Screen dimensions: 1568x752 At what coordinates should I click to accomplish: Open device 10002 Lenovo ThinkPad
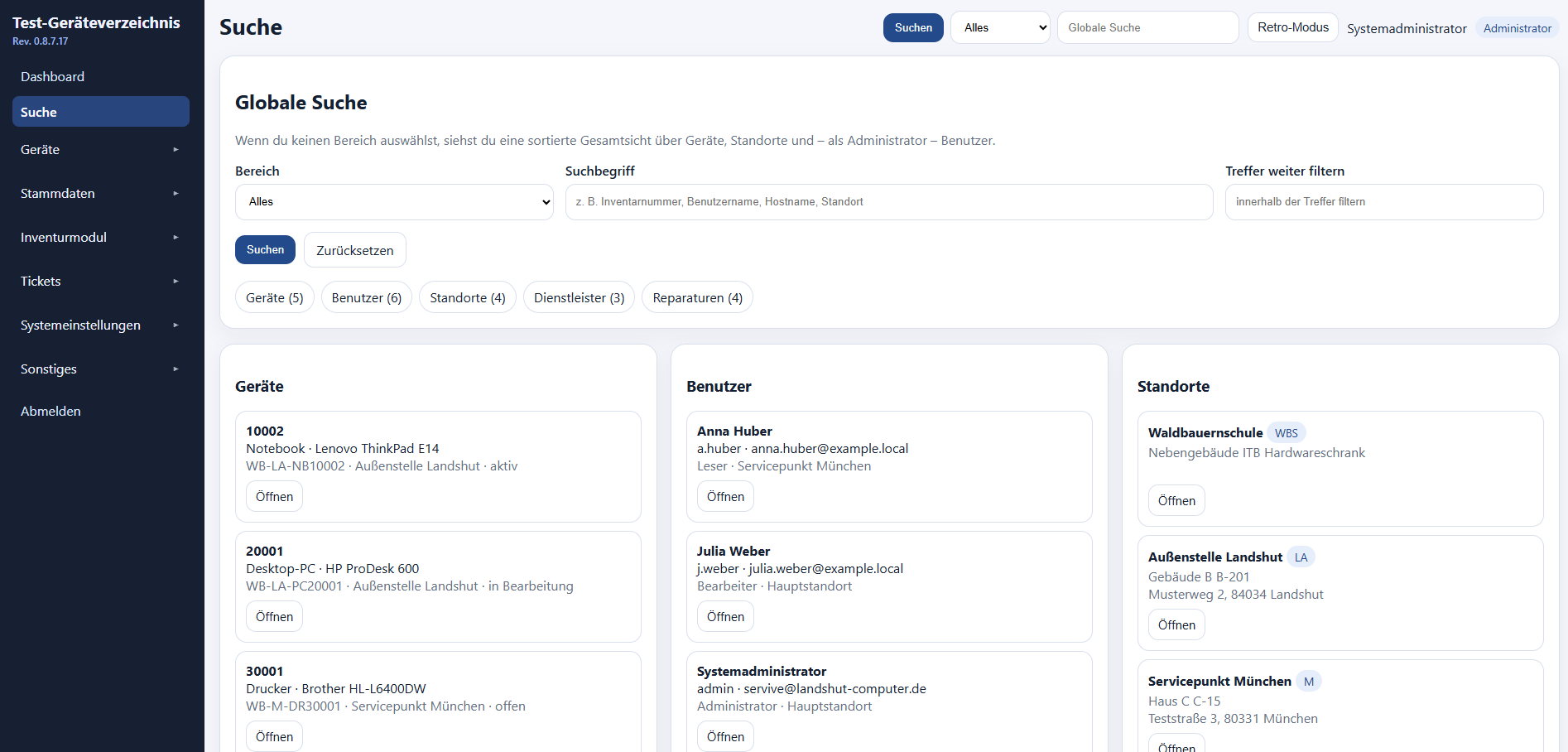(x=274, y=497)
